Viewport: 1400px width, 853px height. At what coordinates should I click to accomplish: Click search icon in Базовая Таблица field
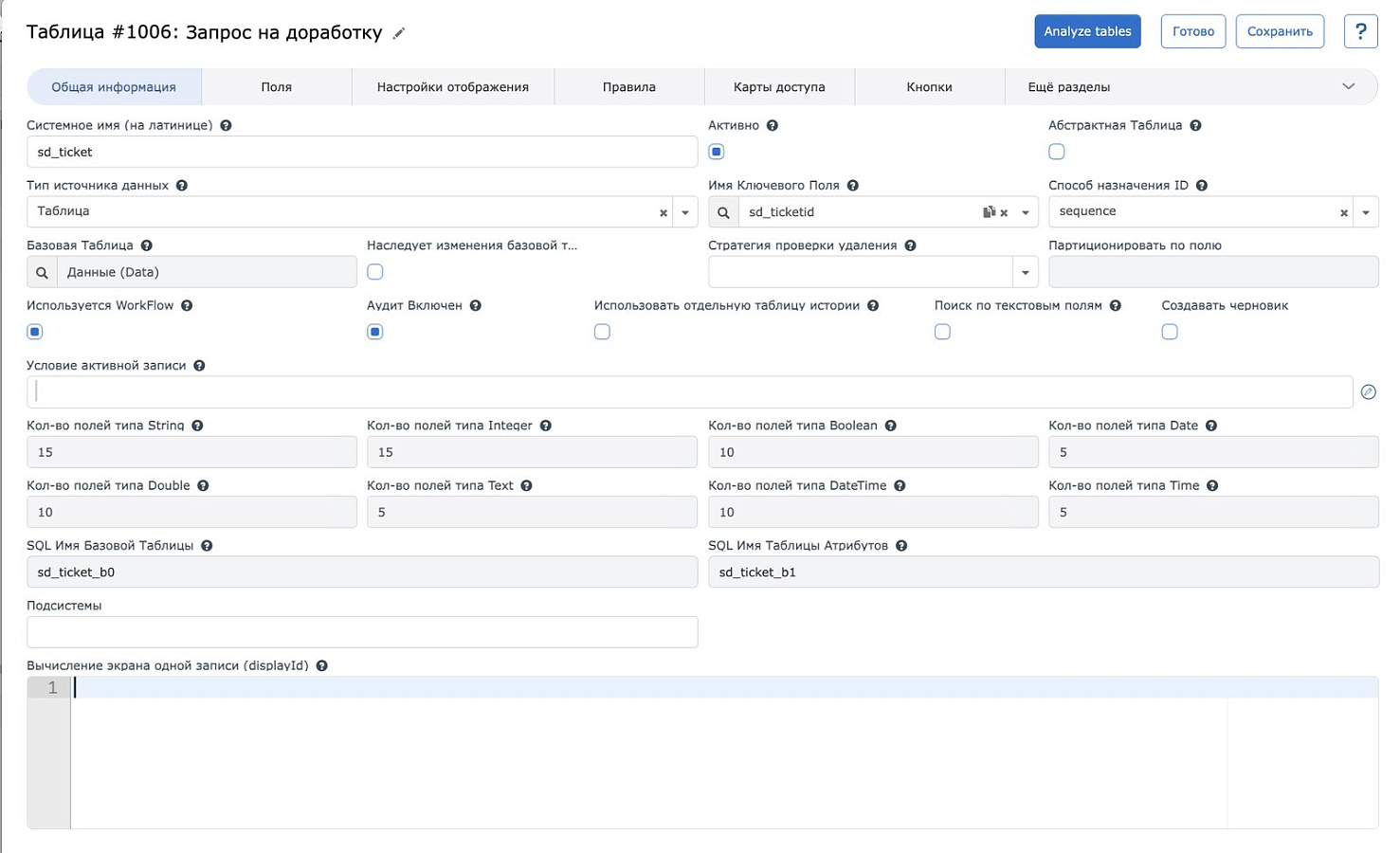42,272
